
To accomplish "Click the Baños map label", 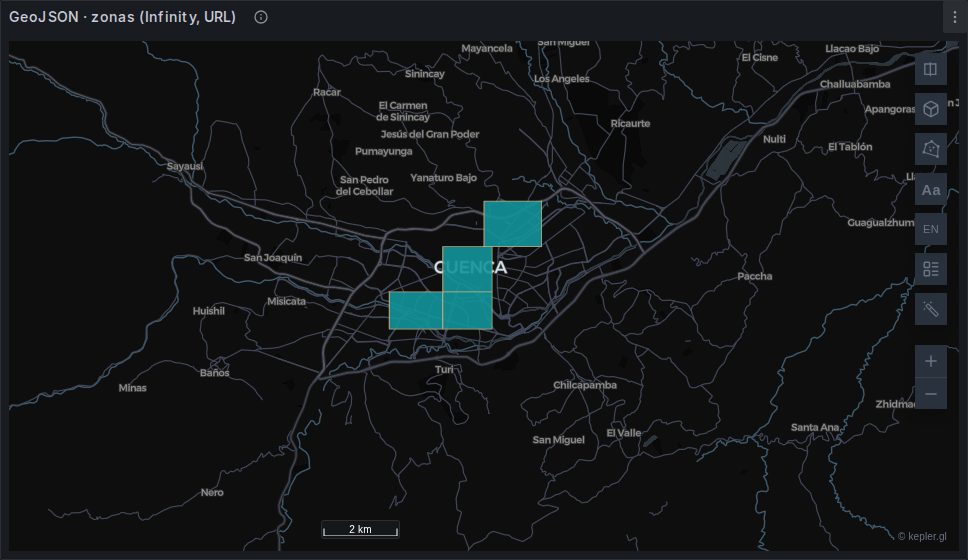I will [214, 373].
